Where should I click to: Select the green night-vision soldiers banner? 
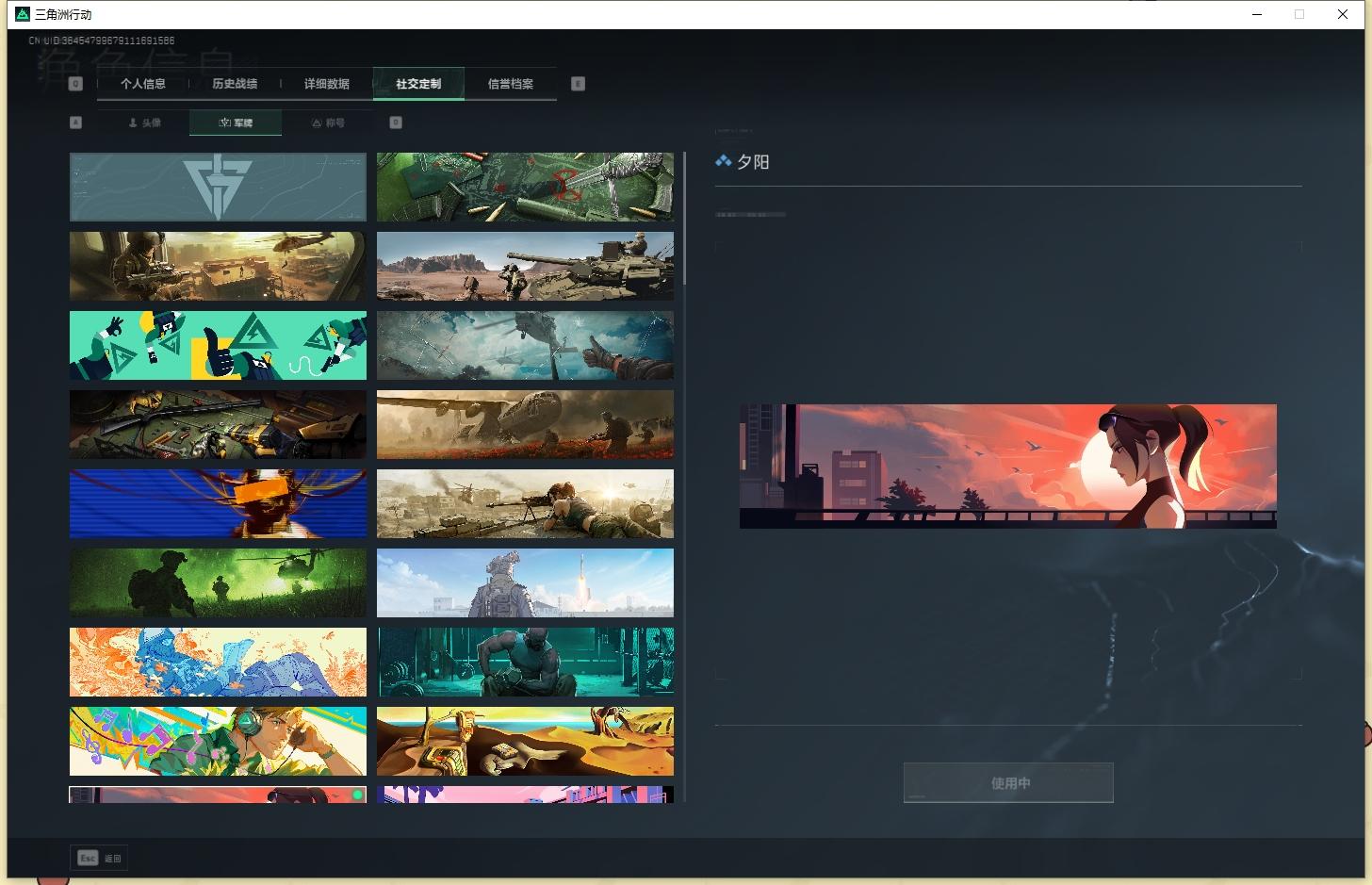[218, 583]
